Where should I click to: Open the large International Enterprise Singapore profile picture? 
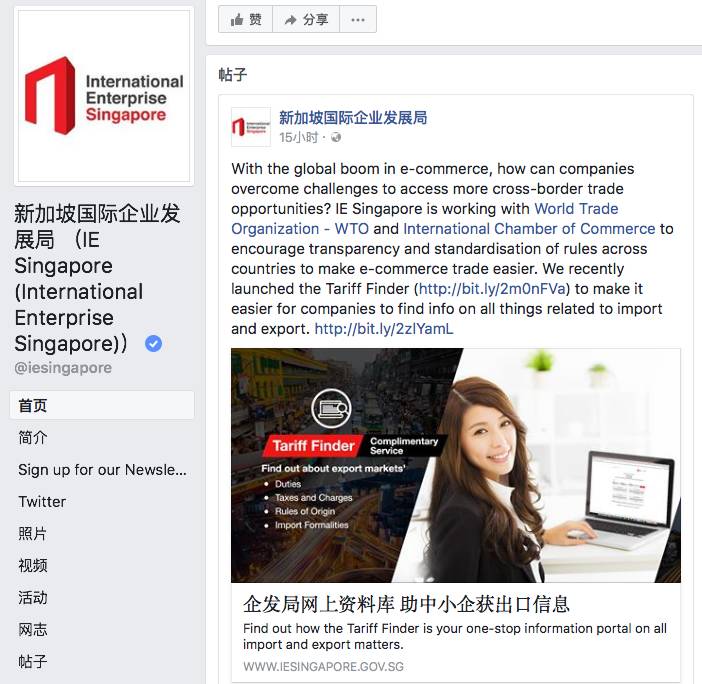tap(104, 96)
